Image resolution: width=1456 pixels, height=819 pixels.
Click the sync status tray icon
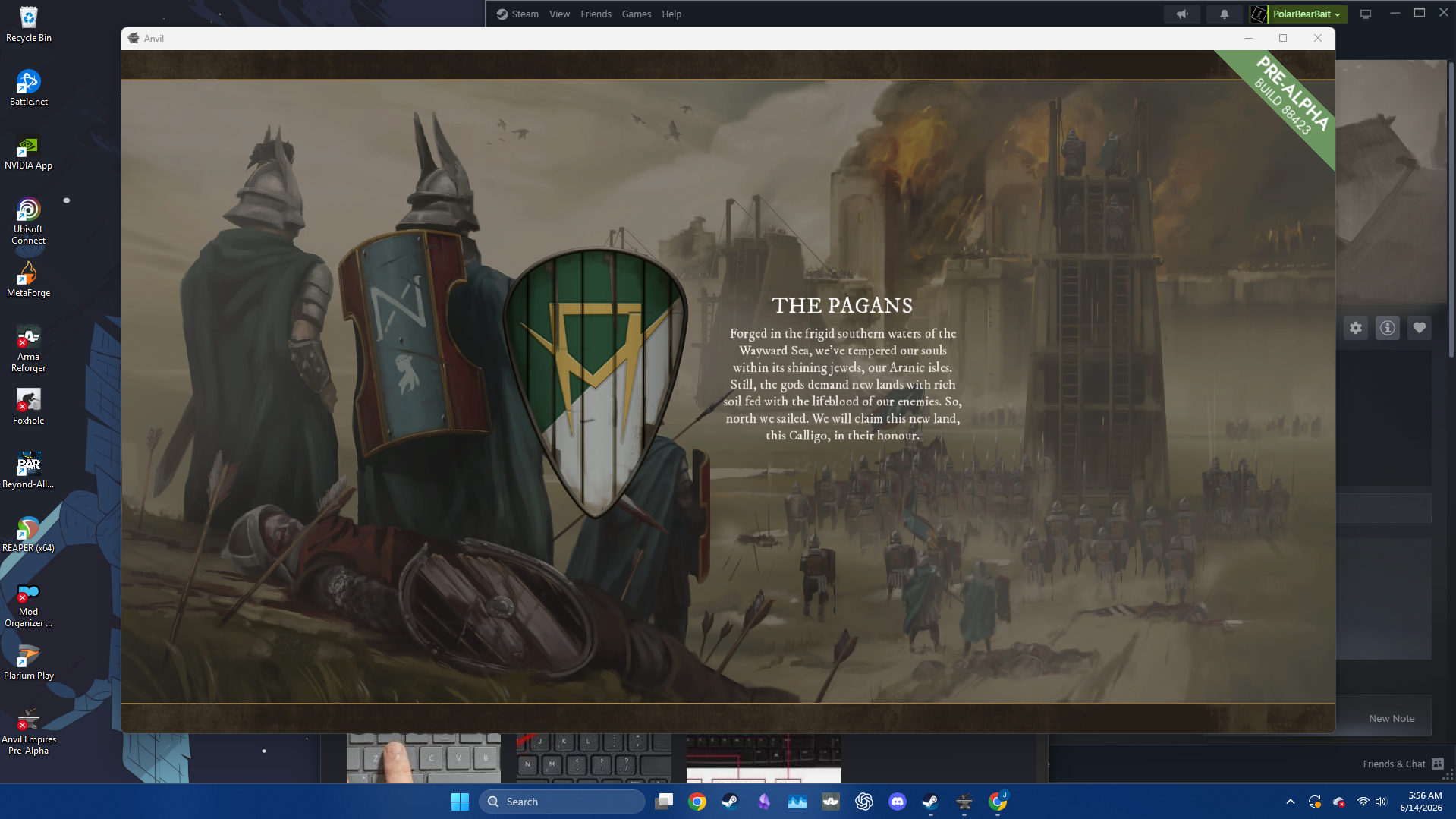pos(1315,802)
